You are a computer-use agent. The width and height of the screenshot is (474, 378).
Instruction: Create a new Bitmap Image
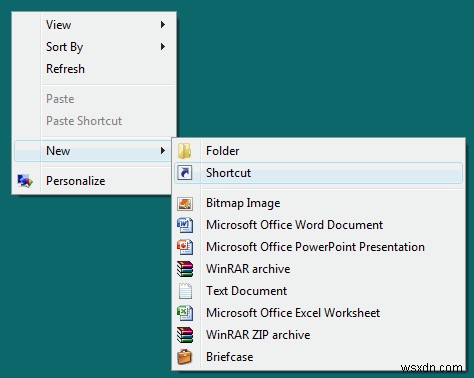pyautogui.click(x=319, y=203)
